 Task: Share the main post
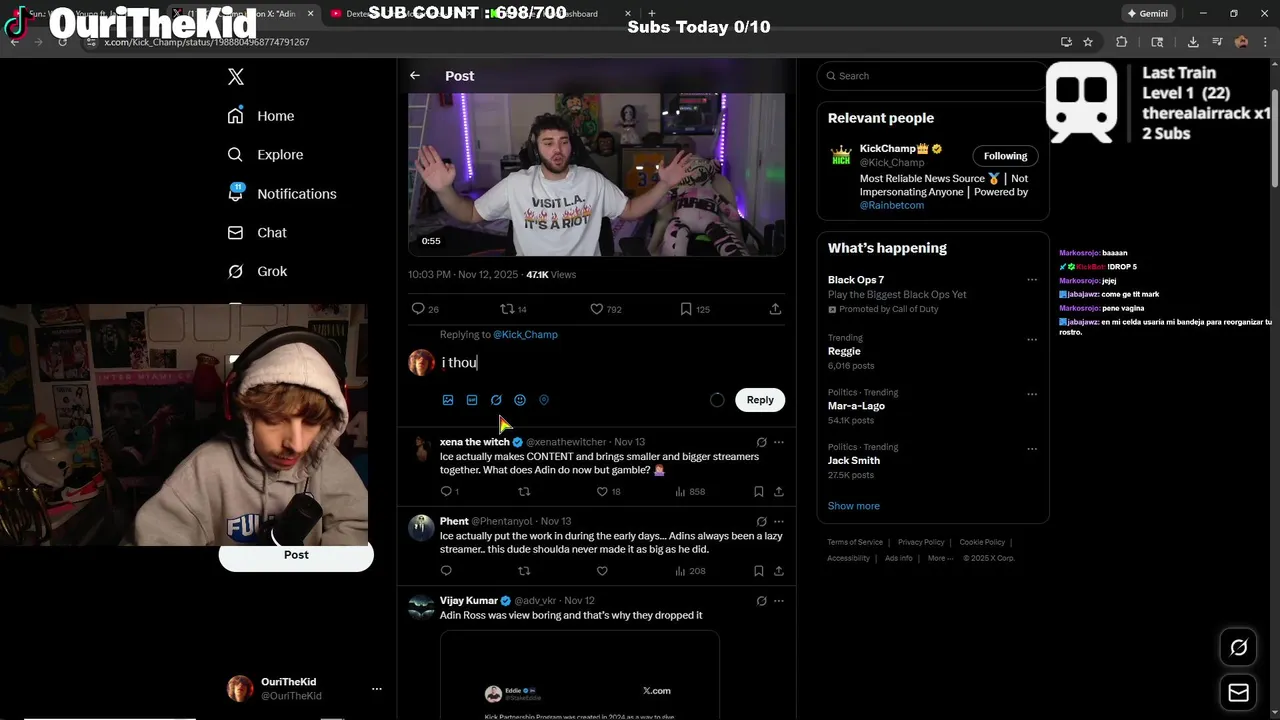tap(775, 309)
